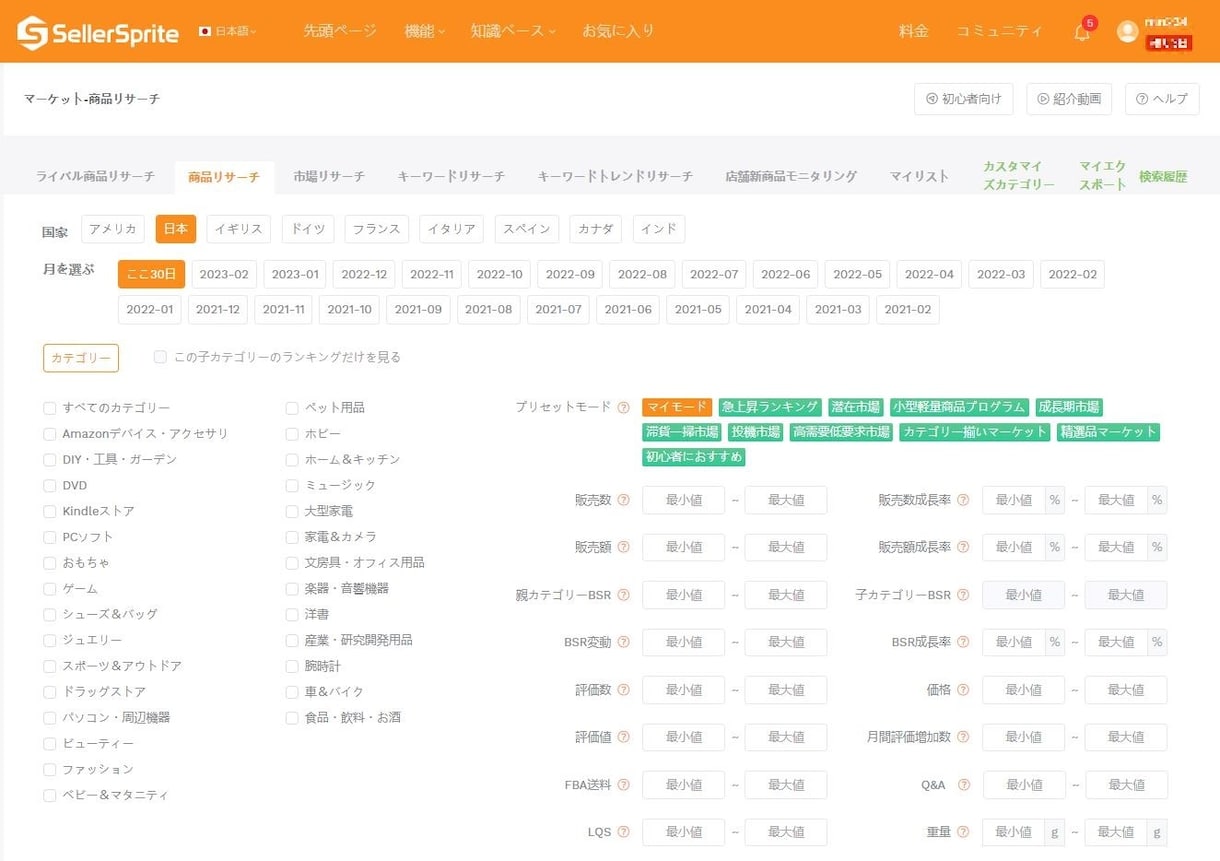Check the DIY・工具・ガーデン category
Image resolution: width=1220 pixels, height=861 pixels.
click(x=49, y=460)
